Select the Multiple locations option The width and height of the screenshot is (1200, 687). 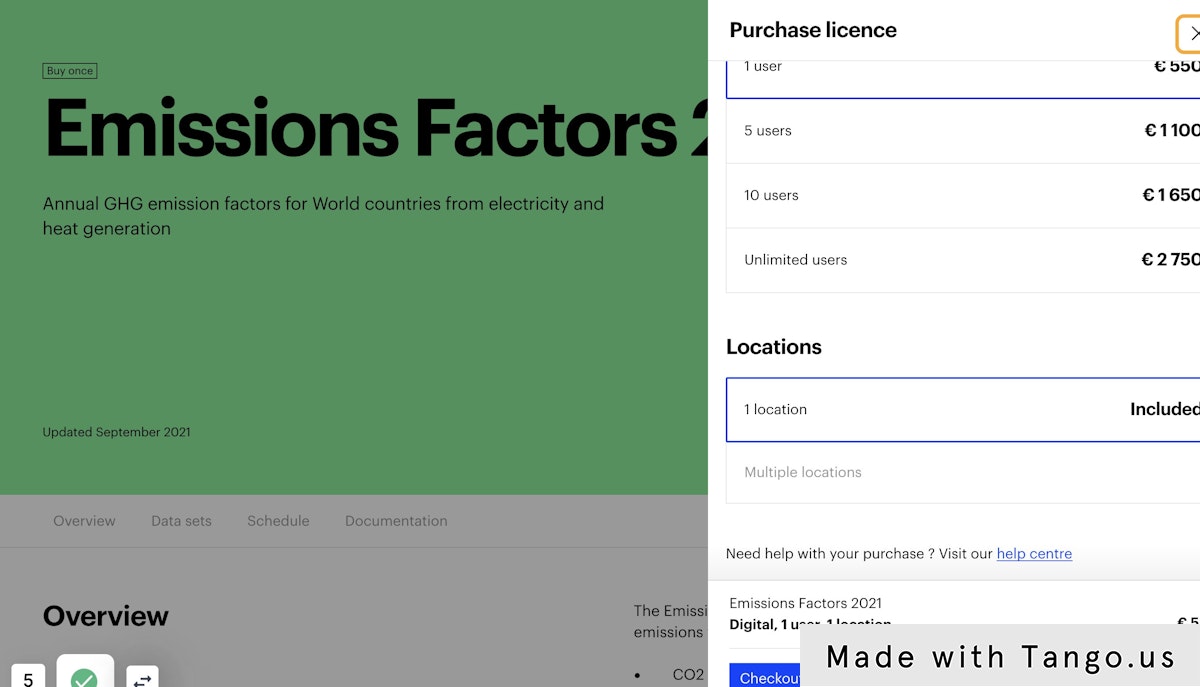(963, 472)
